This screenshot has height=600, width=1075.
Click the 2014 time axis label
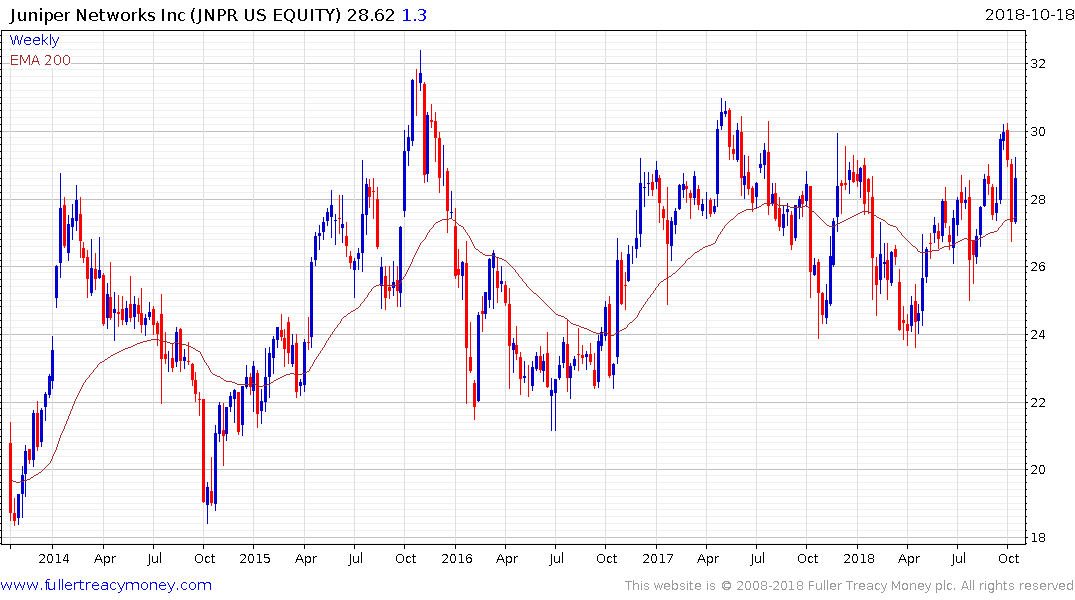[x=53, y=558]
